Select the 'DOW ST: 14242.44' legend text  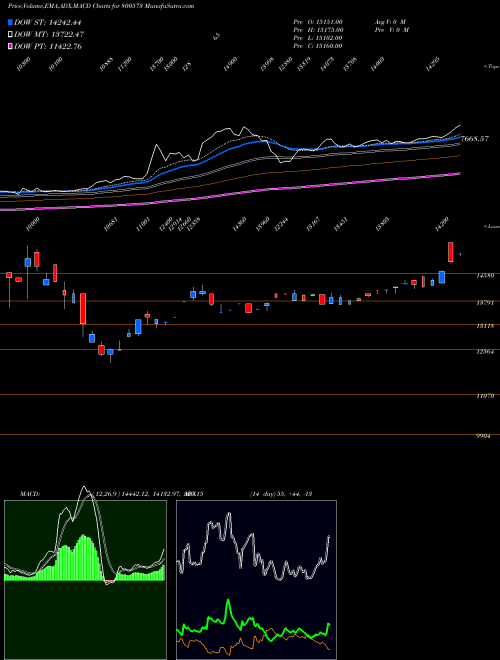48,22
